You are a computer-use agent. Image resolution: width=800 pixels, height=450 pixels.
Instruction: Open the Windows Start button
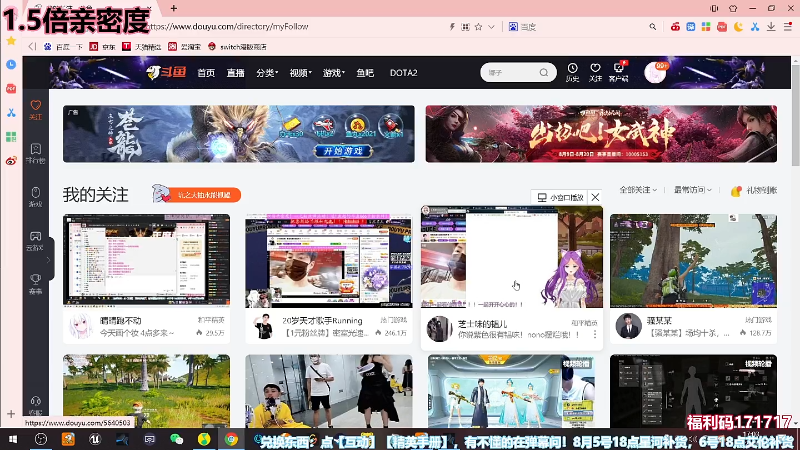pos(13,439)
